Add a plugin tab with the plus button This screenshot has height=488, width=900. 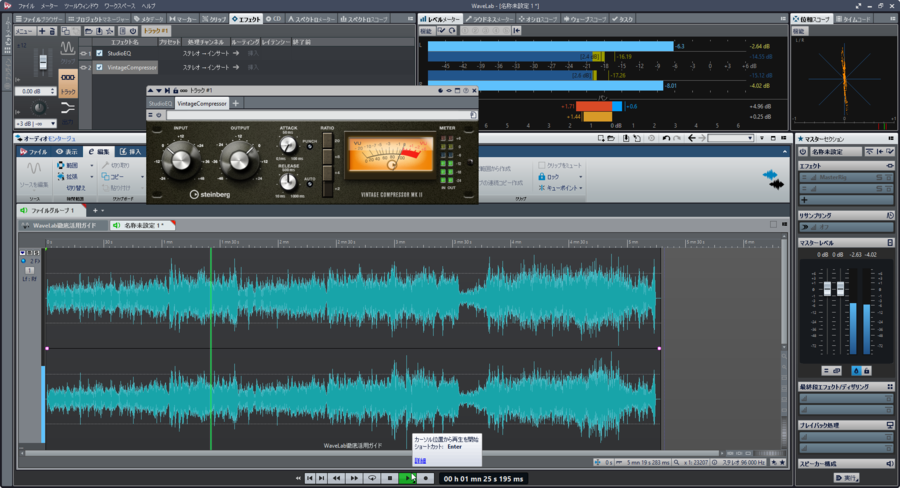coord(235,103)
